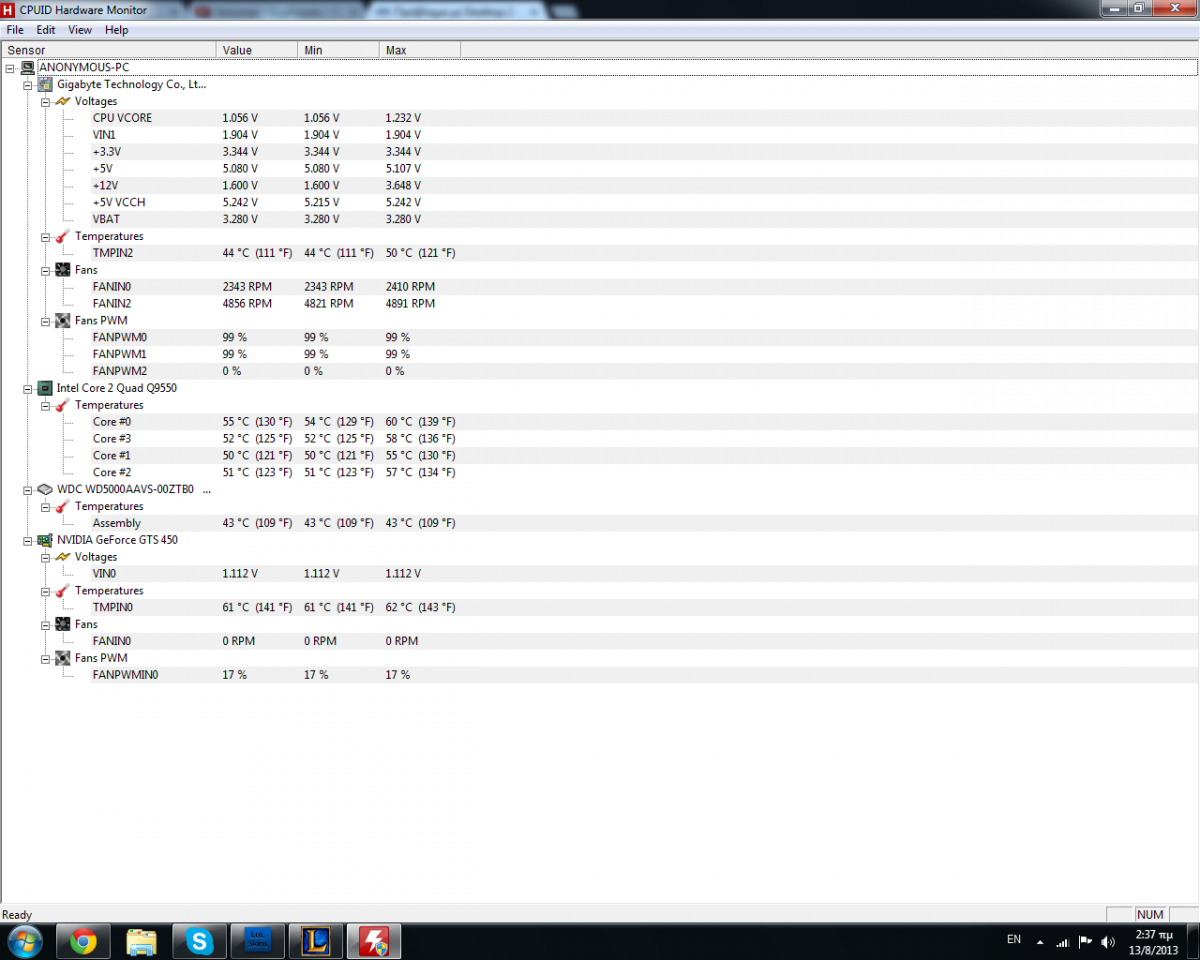Image resolution: width=1200 pixels, height=960 pixels.
Task: Collapse the WDC WD5000AAVS hard drive node
Action: [x=27, y=489]
